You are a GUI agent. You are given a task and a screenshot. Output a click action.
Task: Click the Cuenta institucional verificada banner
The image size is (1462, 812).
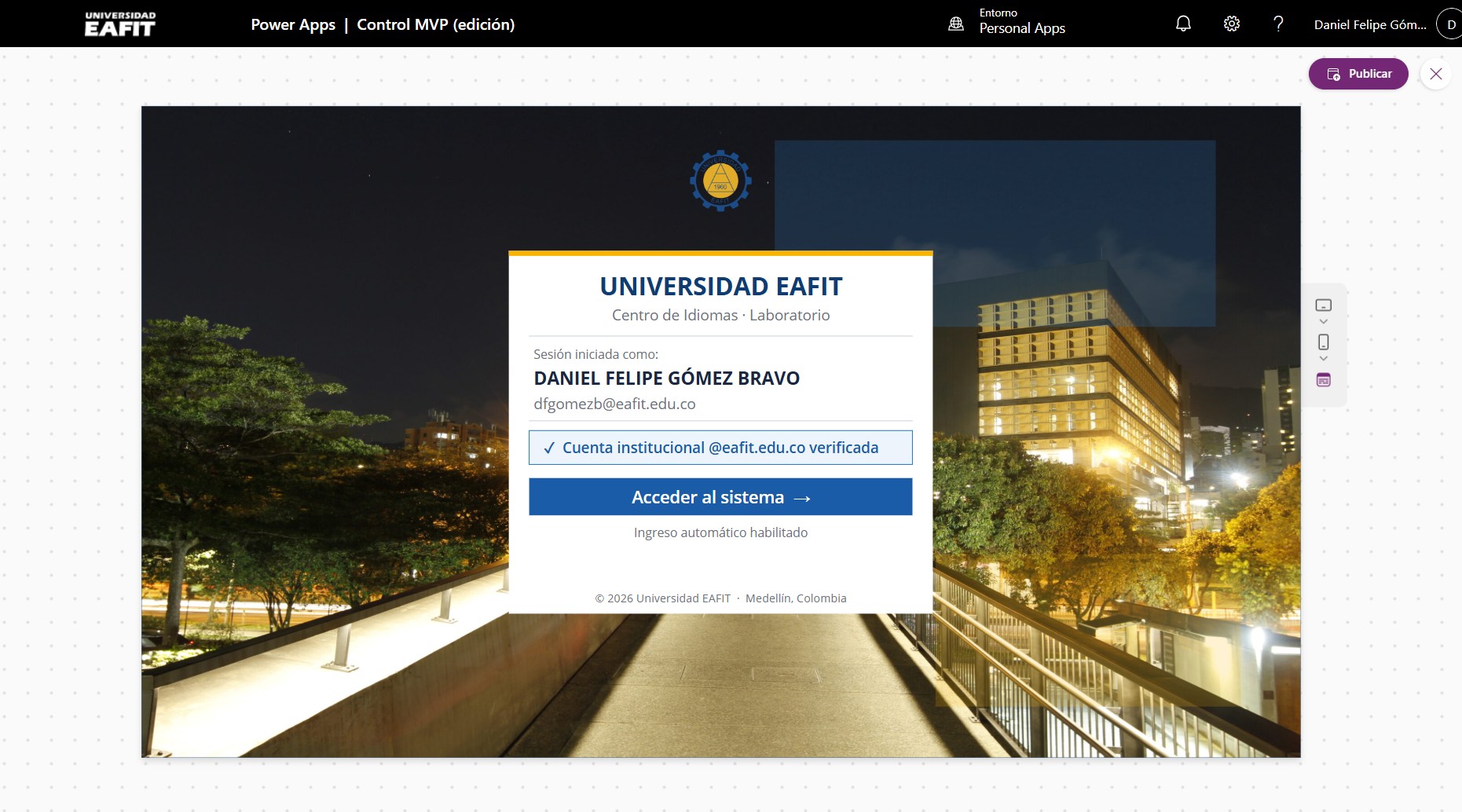[x=720, y=448]
